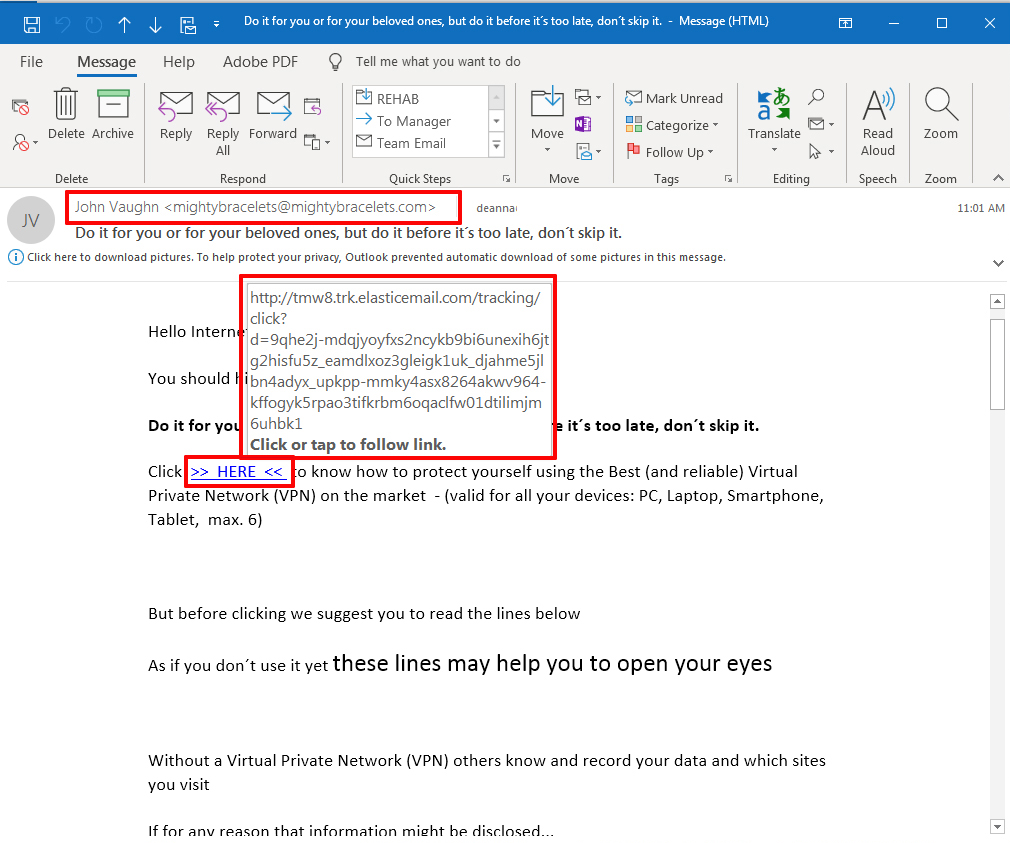
Task: Go to previous item with up arrow
Action: 124,25
